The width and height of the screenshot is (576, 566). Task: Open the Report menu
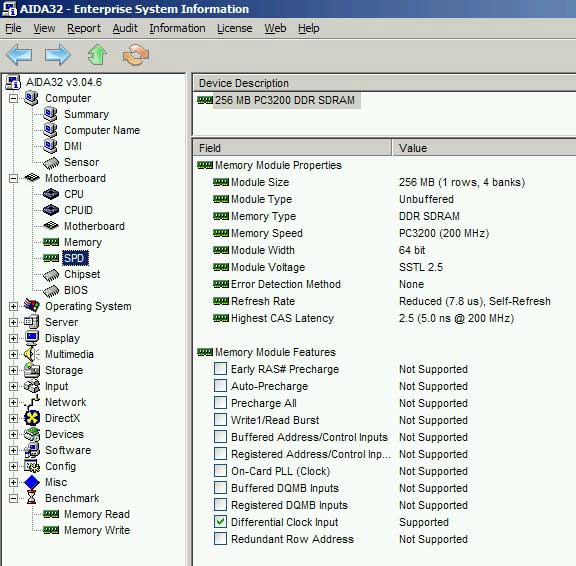pyautogui.click(x=83, y=28)
